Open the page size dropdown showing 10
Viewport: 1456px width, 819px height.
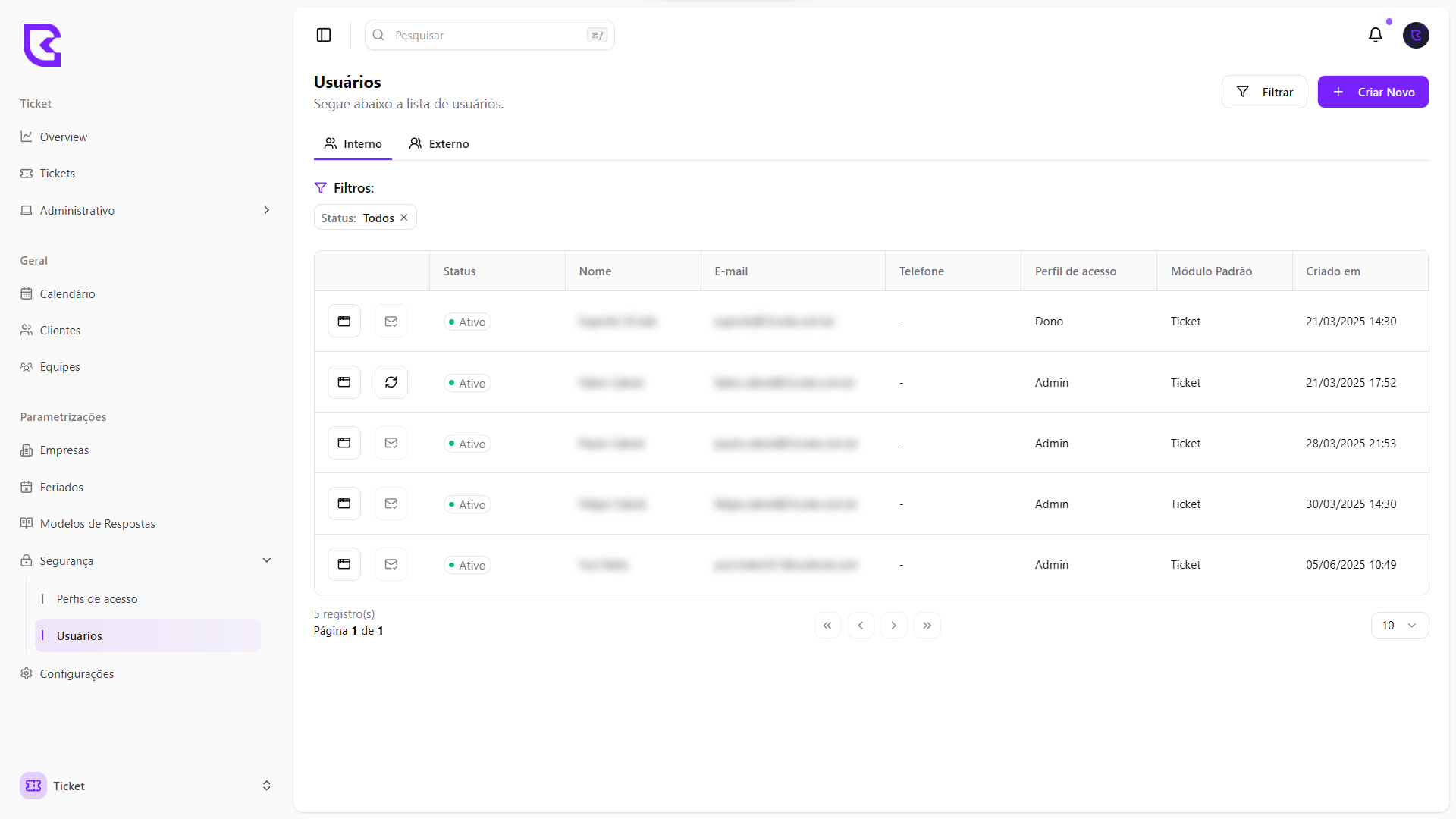pos(1399,626)
